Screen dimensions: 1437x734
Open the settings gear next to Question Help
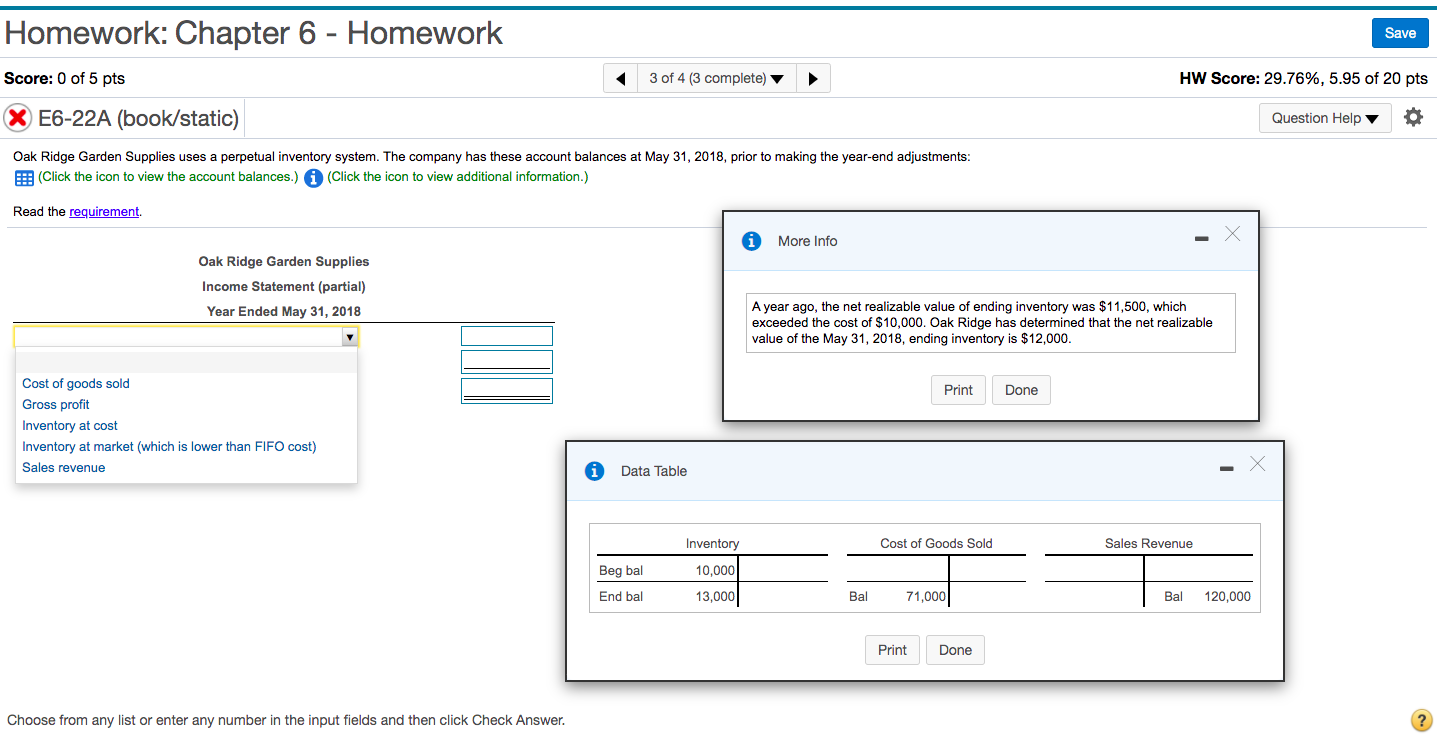pos(1413,117)
